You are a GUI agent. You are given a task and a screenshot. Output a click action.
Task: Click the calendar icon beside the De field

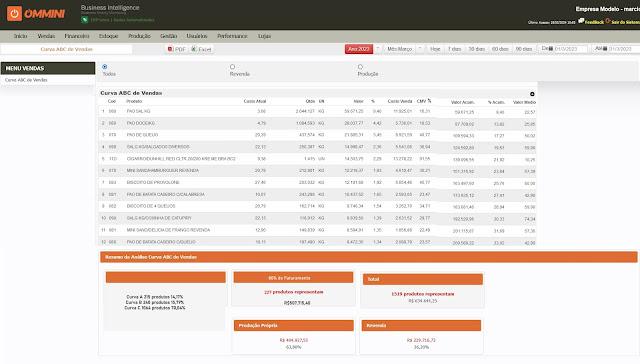(551, 49)
